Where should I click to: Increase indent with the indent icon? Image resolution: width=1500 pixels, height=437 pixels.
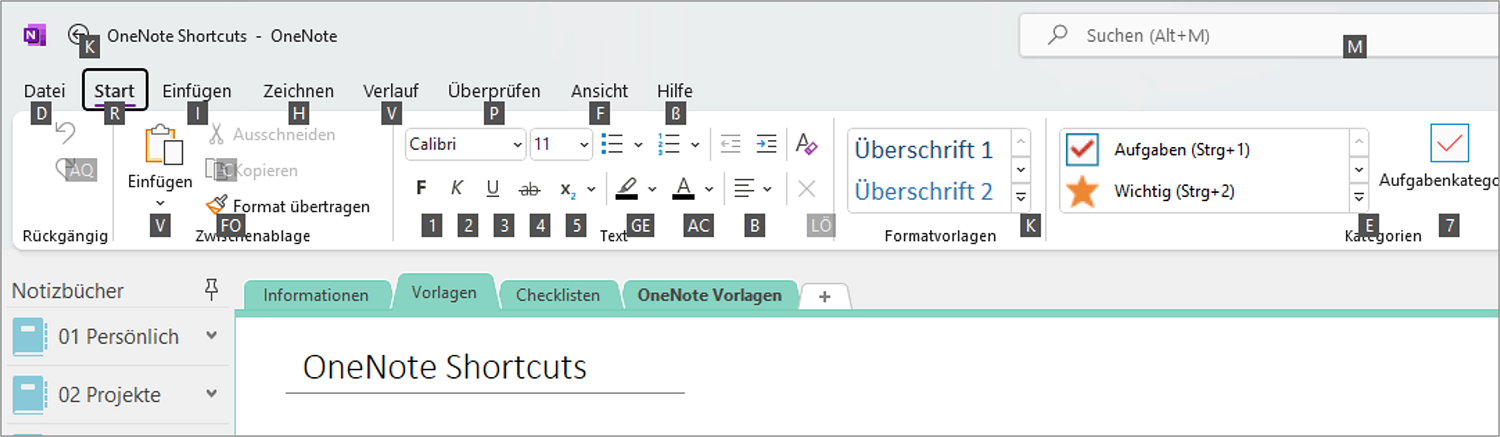(x=766, y=144)
